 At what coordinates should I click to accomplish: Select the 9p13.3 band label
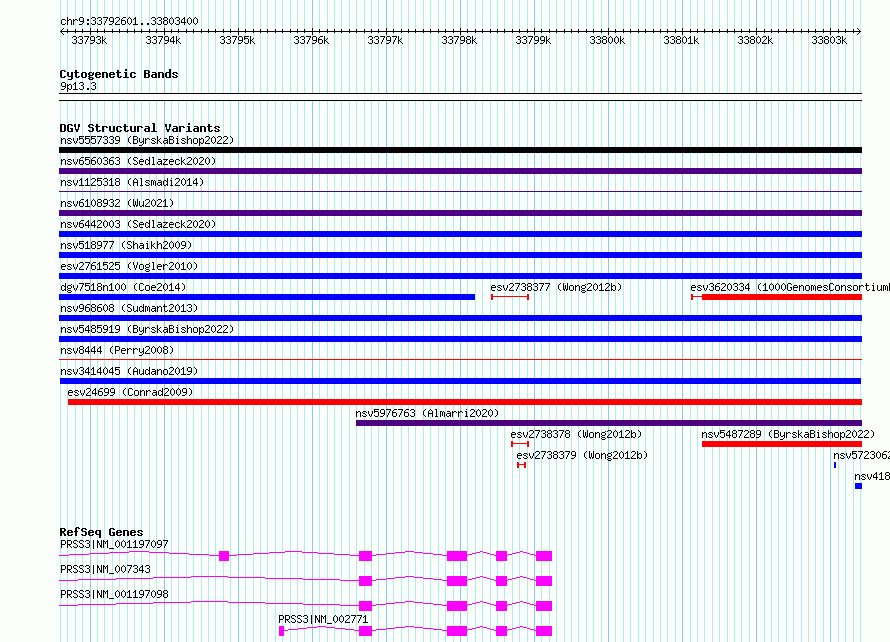[x=78, y=86]
